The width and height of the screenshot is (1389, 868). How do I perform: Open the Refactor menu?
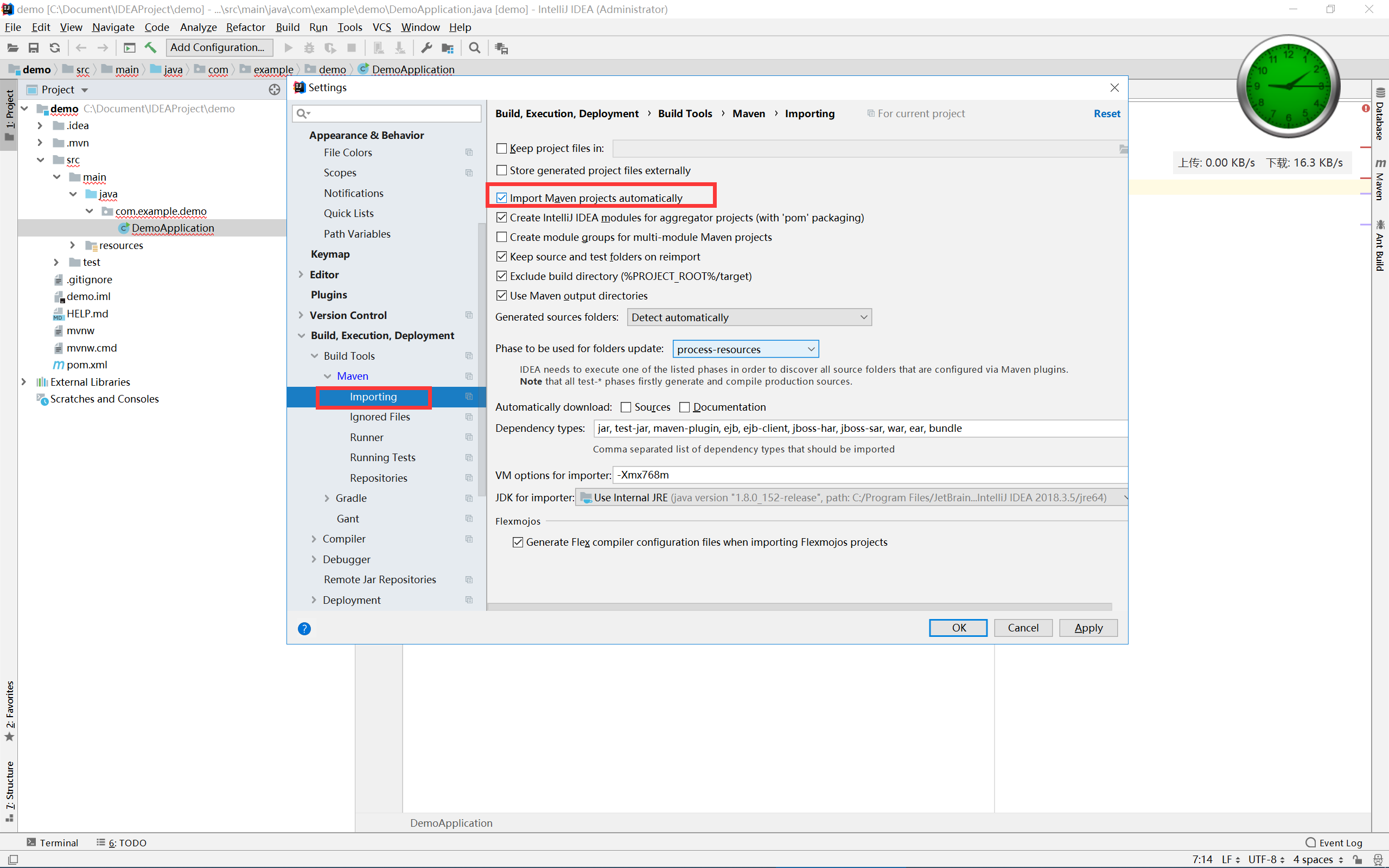coord(245,27)
